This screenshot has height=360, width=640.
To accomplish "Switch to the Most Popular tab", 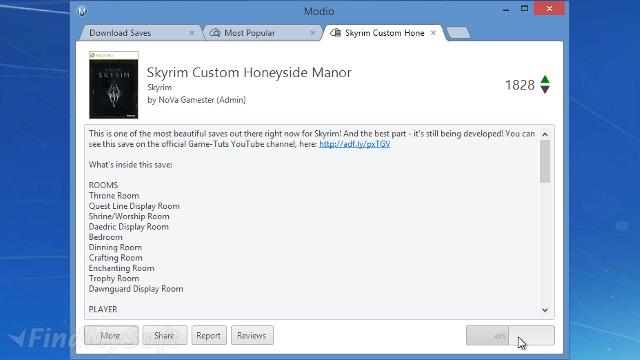I will pos(249,33).
